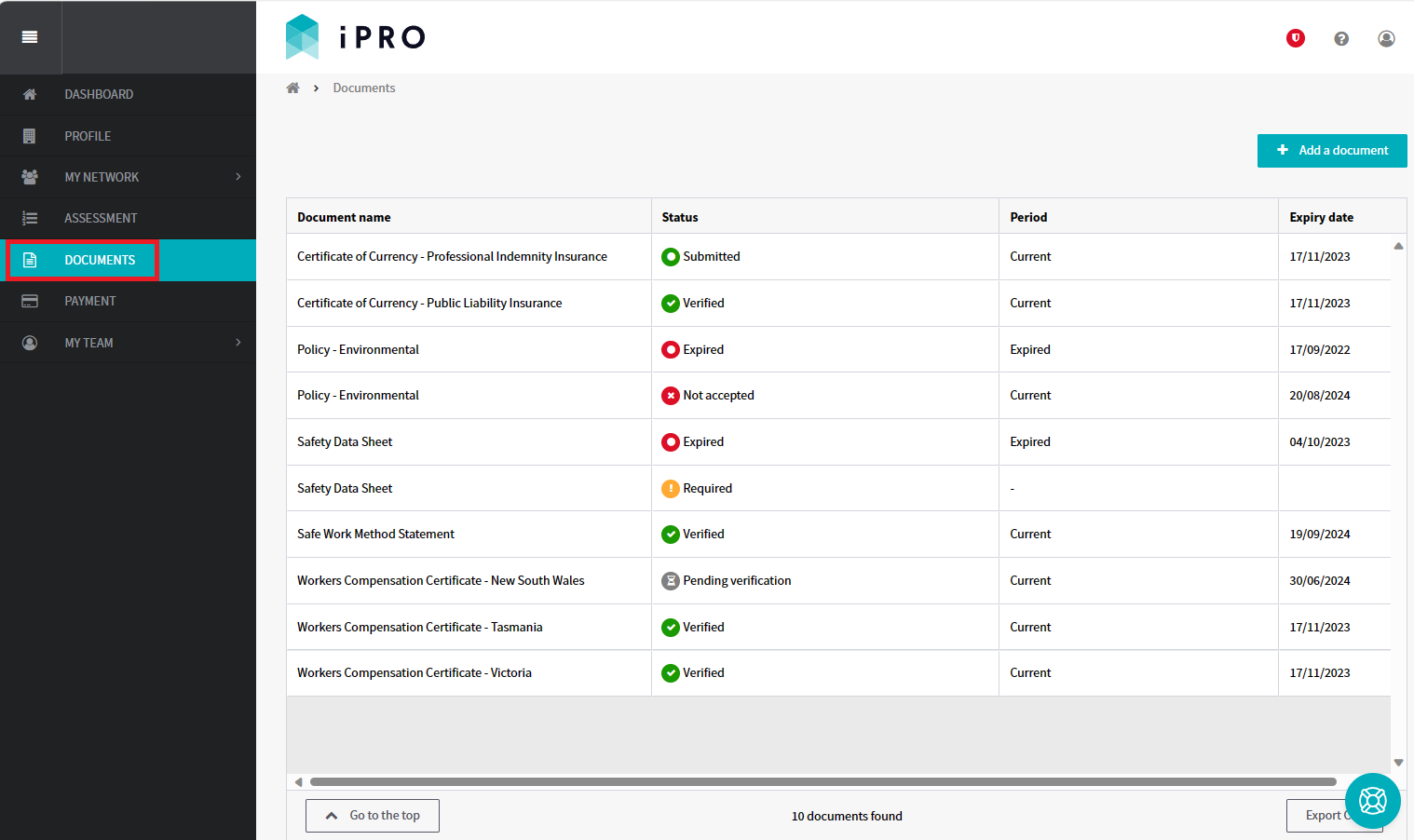Click Verified icon for Tasmania certificate

pos(671,628)
